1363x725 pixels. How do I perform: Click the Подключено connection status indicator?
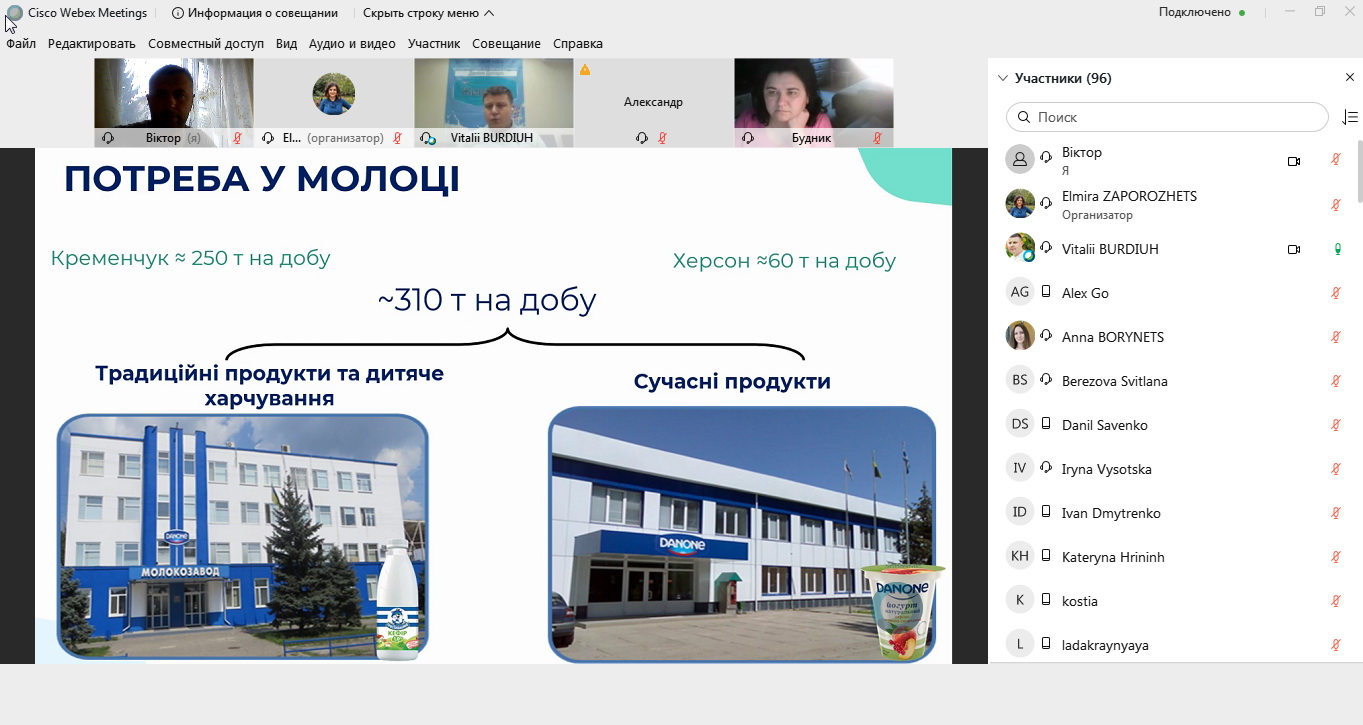pos(1202,13)
